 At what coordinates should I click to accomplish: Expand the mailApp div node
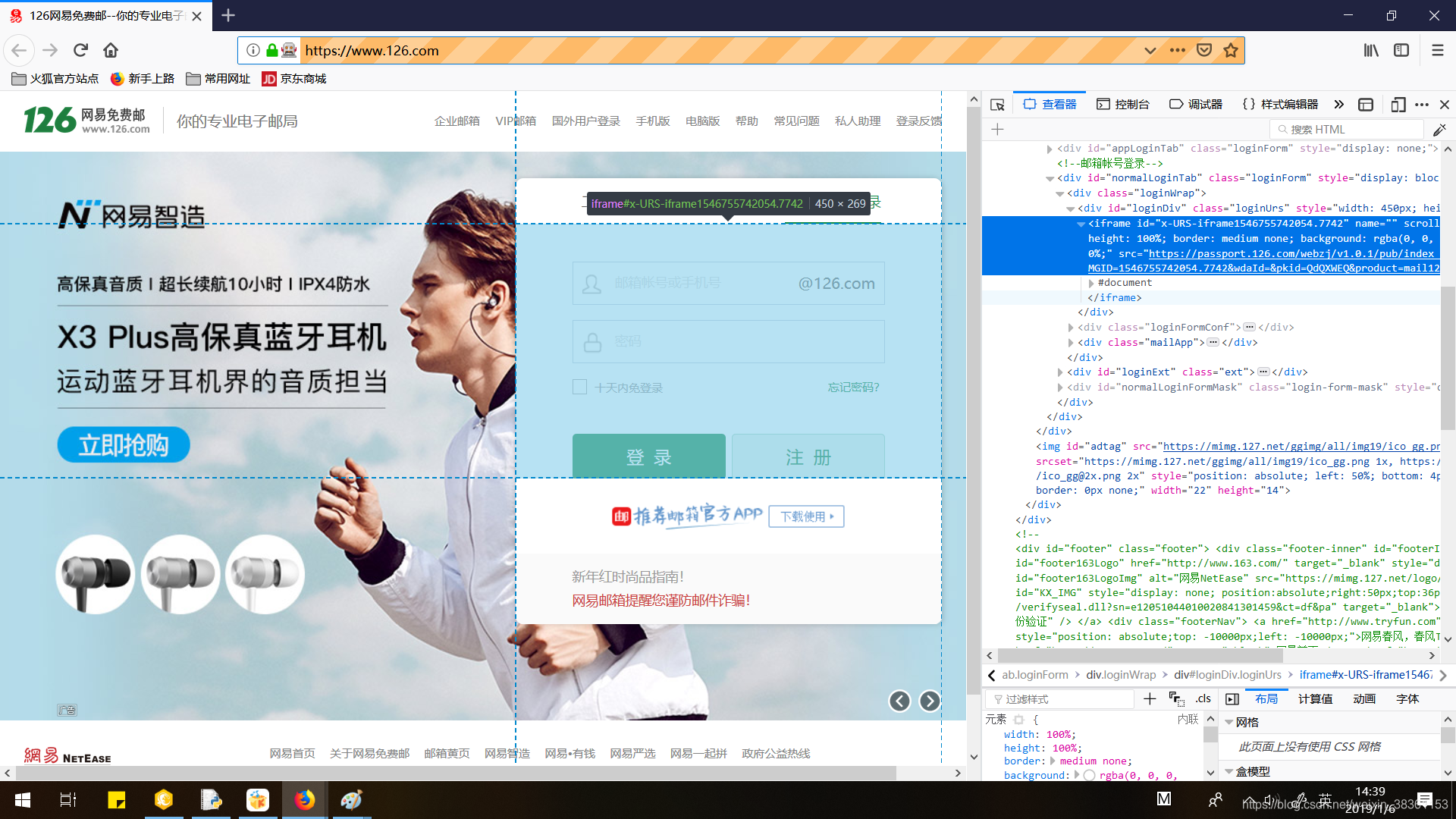click(1071, 343)
